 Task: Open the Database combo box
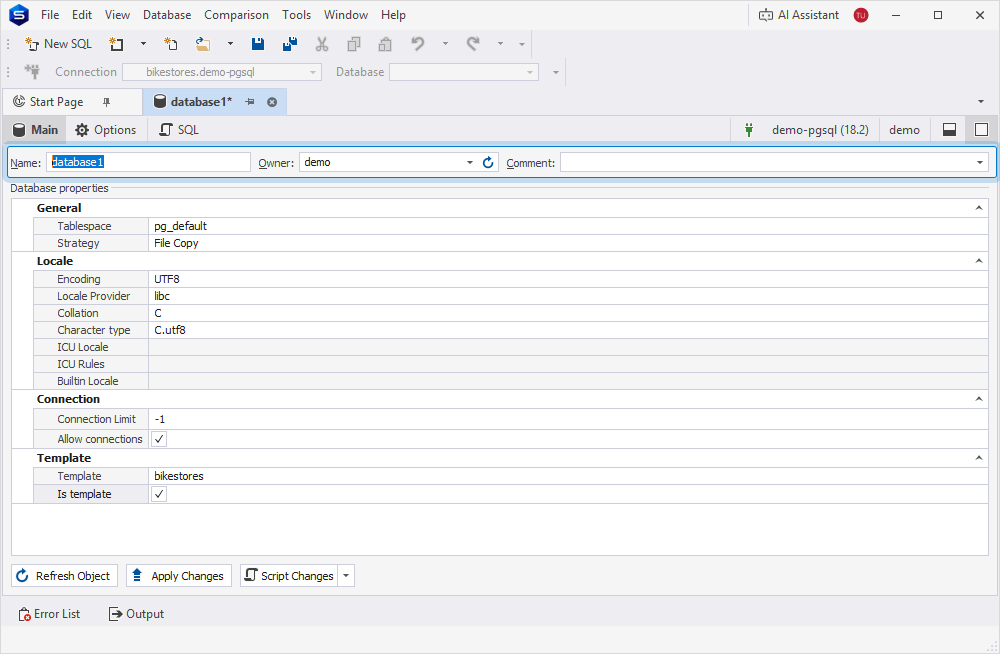[x=464, y=72]
